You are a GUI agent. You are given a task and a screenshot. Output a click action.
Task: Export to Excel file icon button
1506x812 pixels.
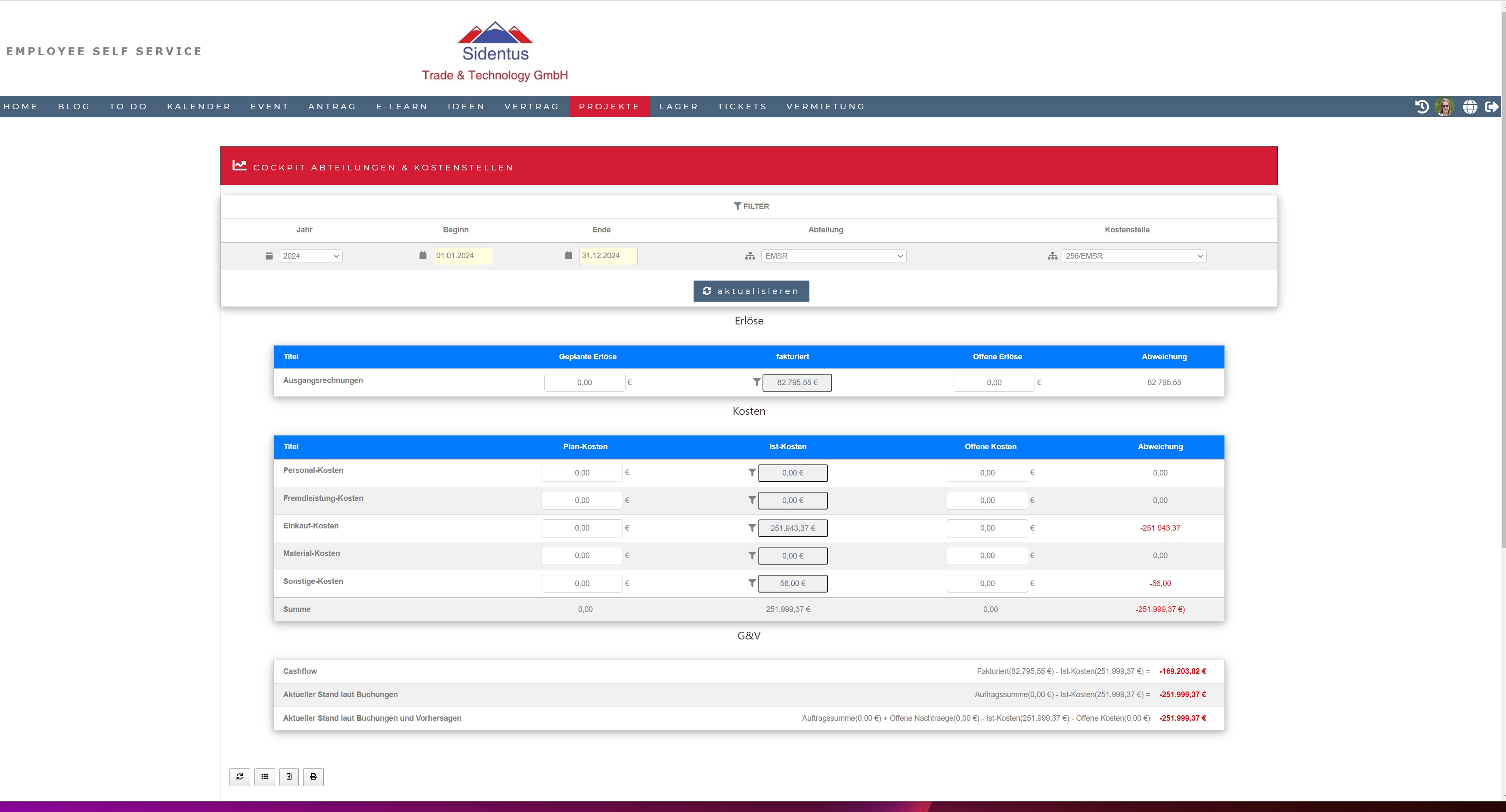(x=289, y=776)
